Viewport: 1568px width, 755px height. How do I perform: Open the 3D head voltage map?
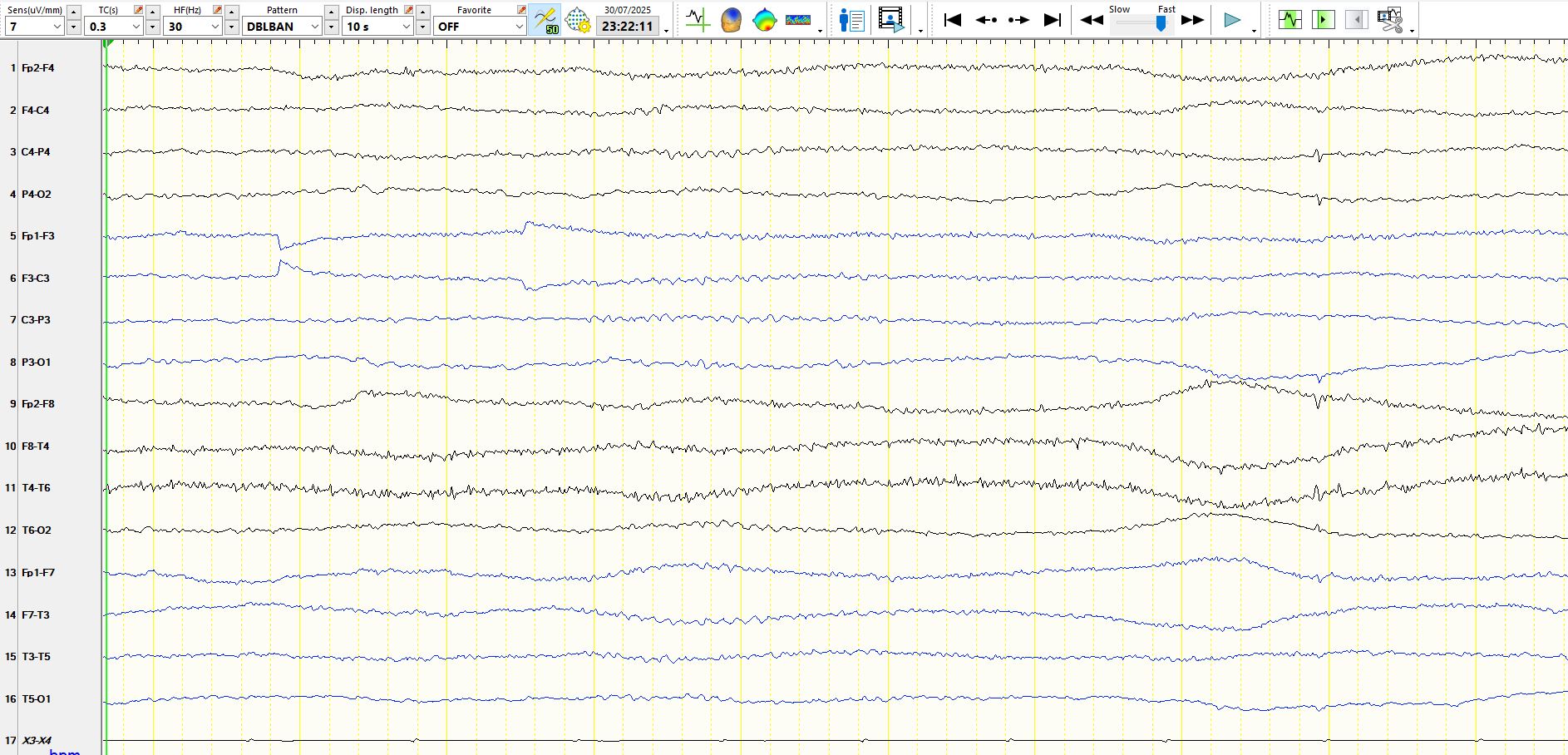pyautogui.click(x=731, y=20)
